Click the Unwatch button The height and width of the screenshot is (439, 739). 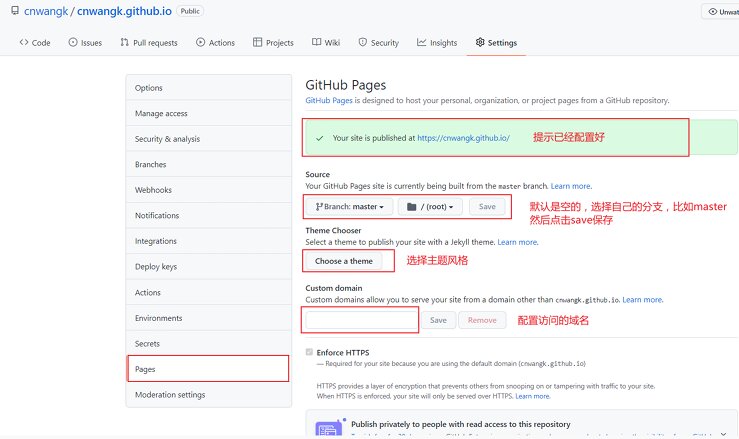[721, 11]
